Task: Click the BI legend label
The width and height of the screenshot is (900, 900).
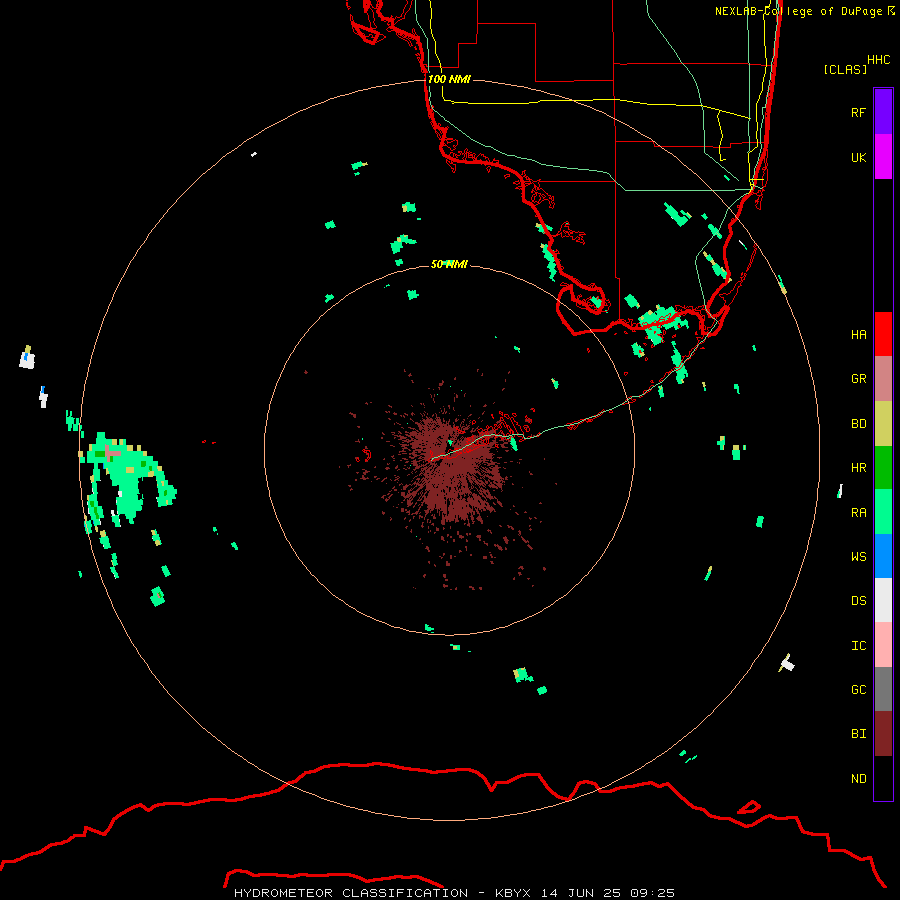Action: 858,734
